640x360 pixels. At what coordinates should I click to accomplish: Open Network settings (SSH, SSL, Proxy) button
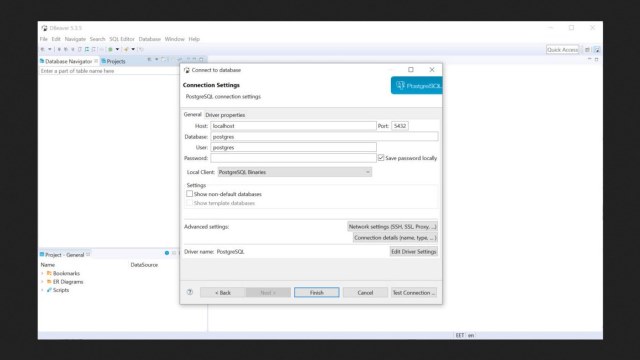(x=392, y=227)
